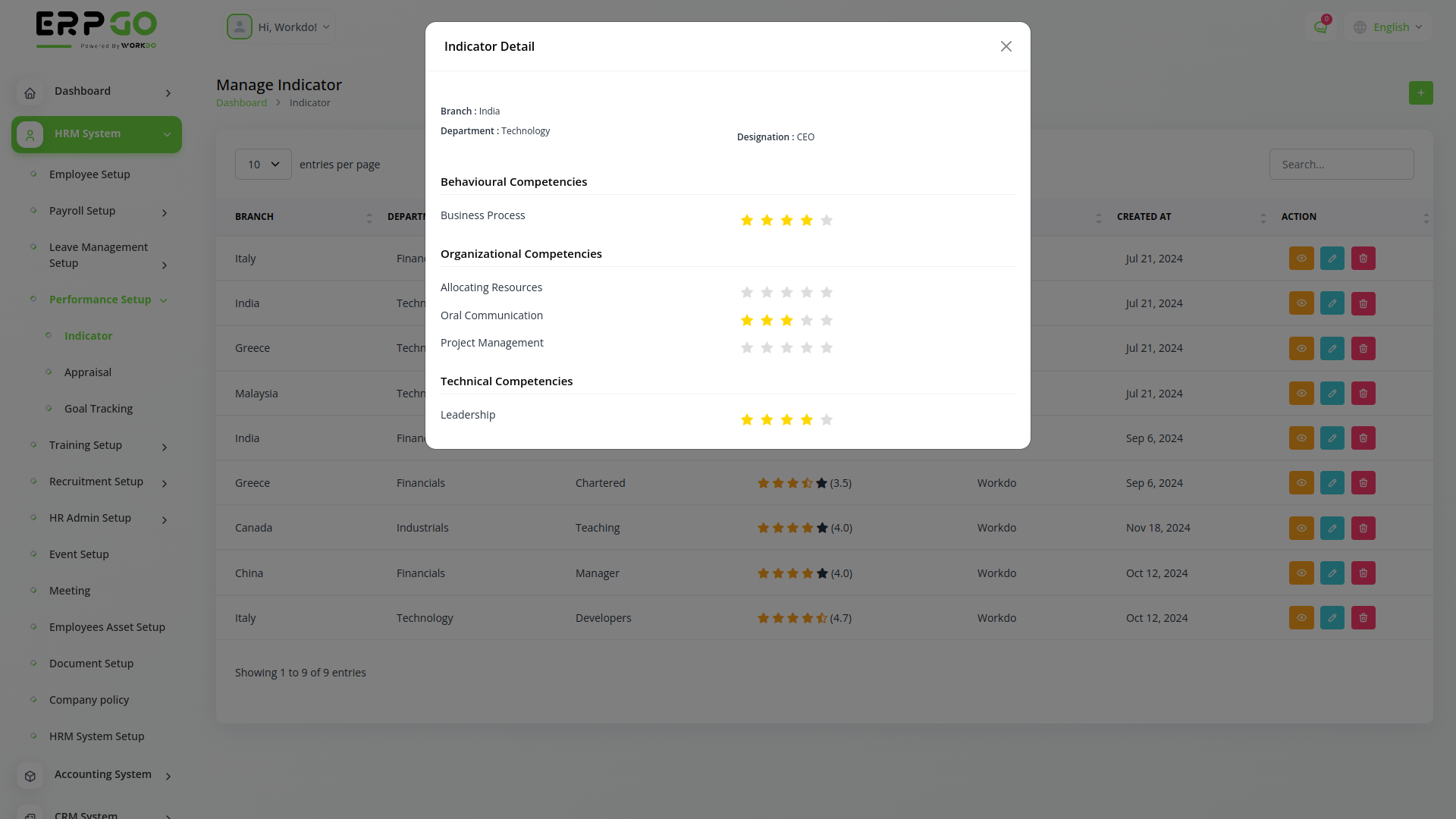This screenshot has width=1456, height=819.
Task: Open the notifications bell
Action: (x=1320, y=26)
